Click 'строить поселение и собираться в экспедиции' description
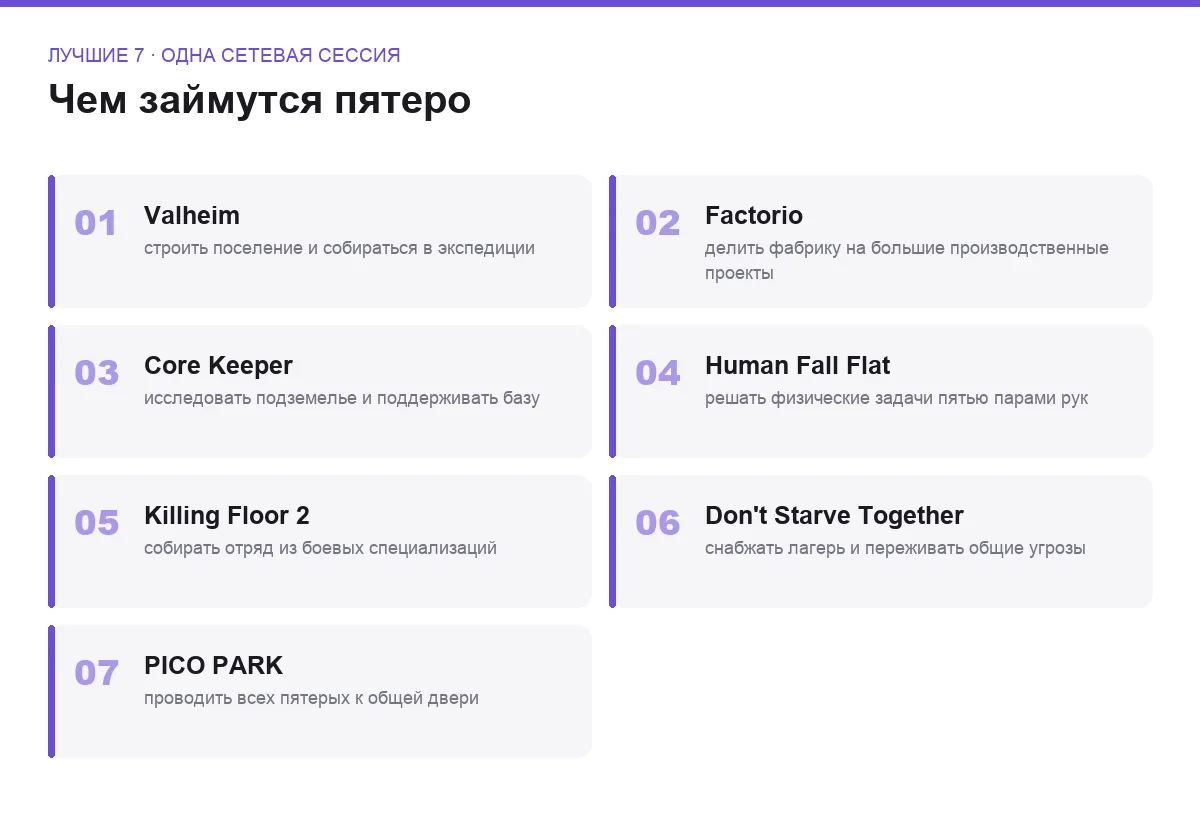This screenshot has width=1200, height=819. (339, 248)
